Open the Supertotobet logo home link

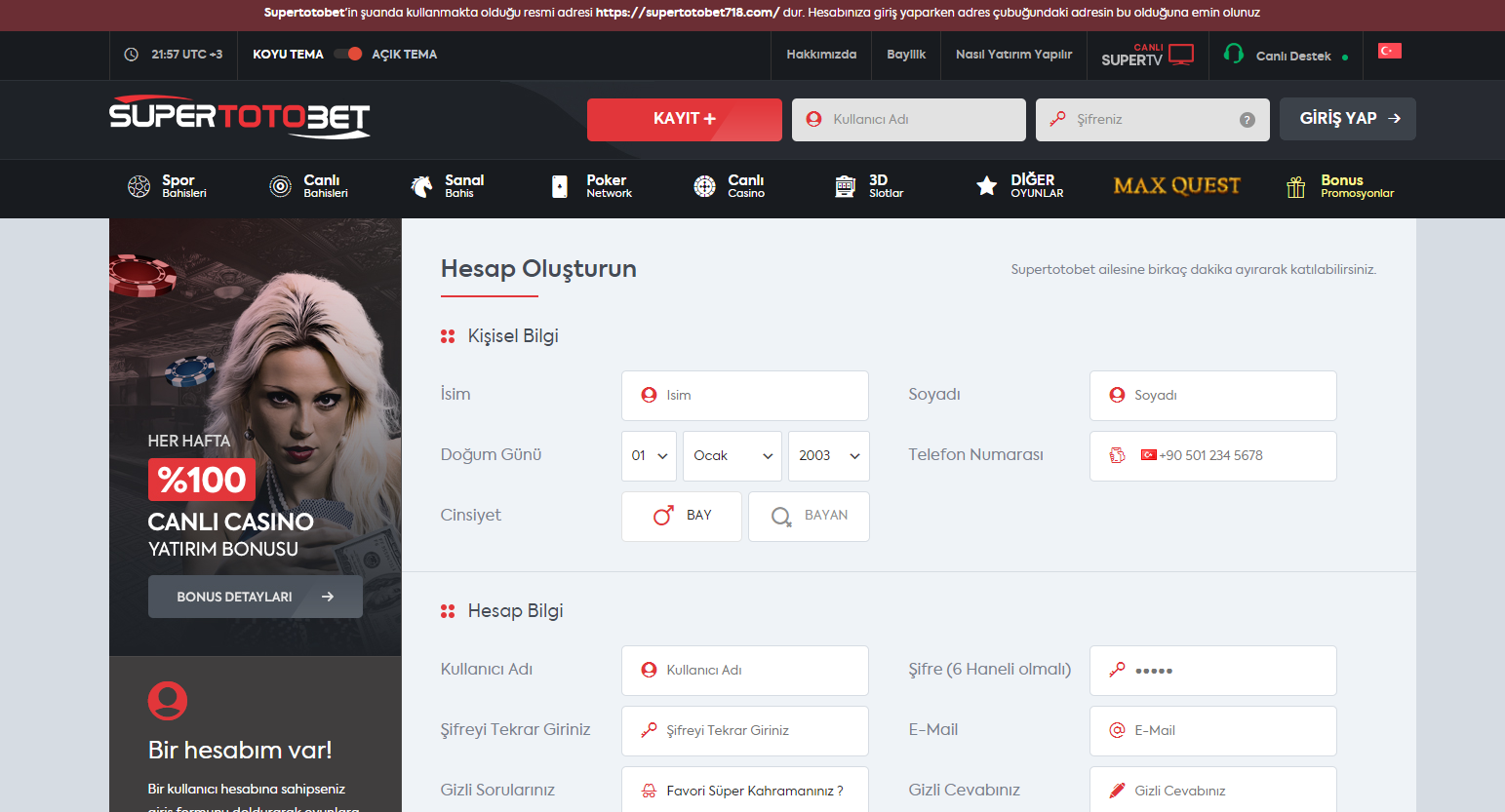(240, 117)
